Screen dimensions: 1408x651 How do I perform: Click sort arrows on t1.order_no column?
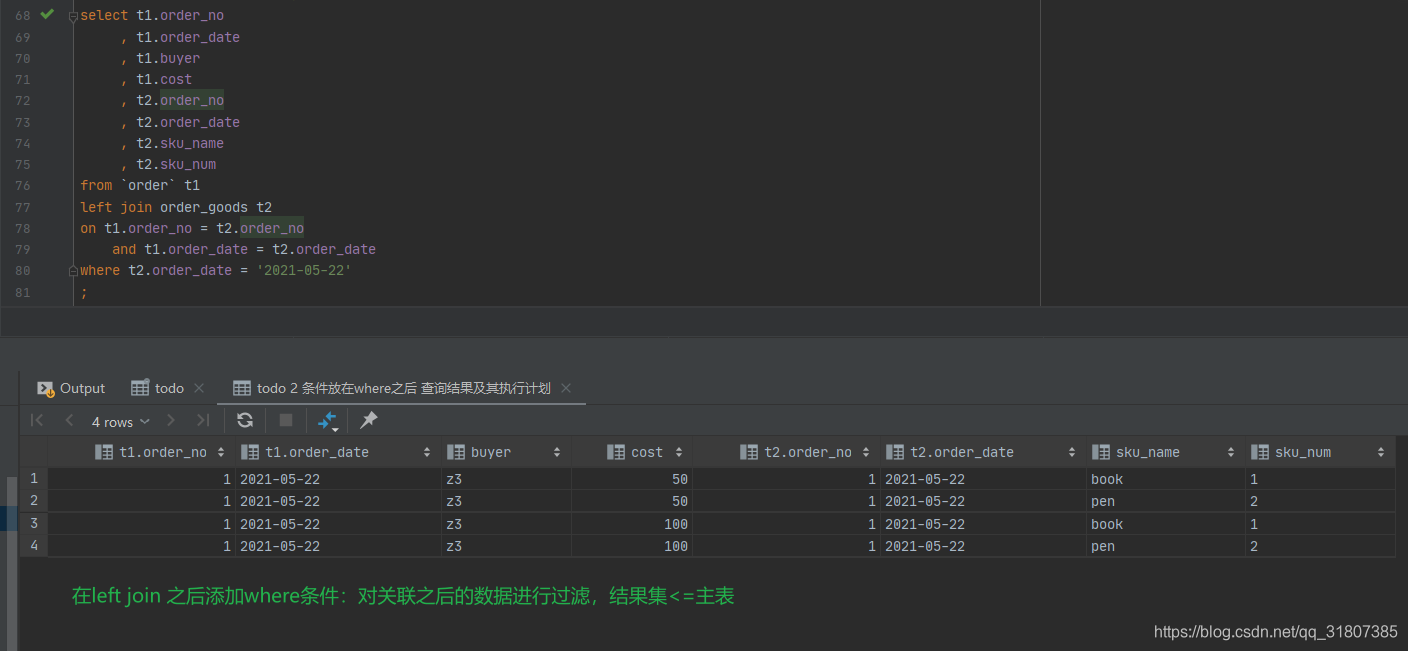click(221, 453)
